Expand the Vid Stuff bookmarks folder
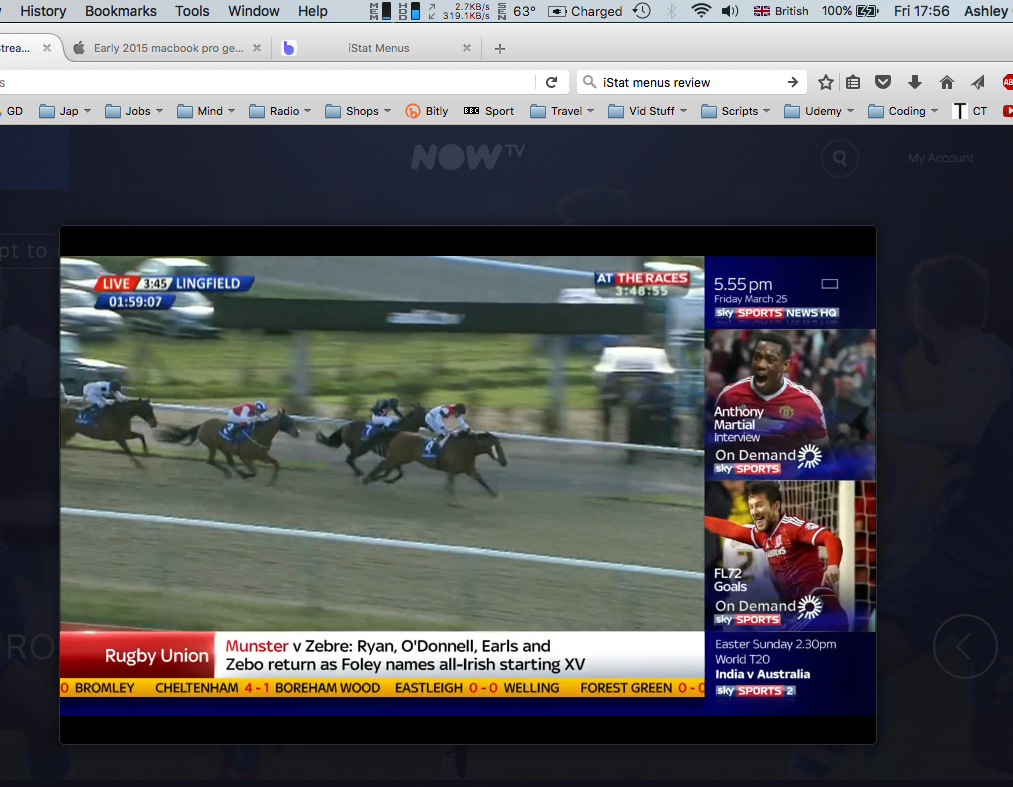Image resolution: width=1013 pixels, height=787 pixels. (647, 111)
